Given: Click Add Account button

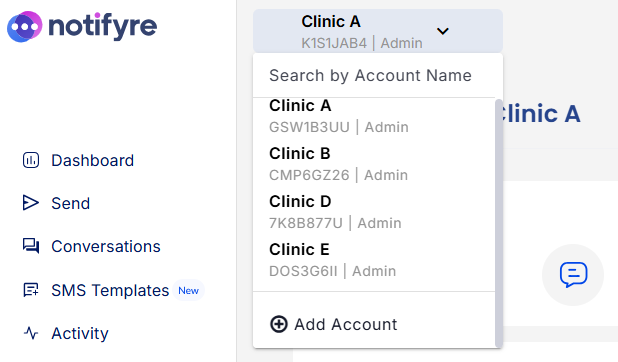Looking at the screenshot, I should pos(334,325).
